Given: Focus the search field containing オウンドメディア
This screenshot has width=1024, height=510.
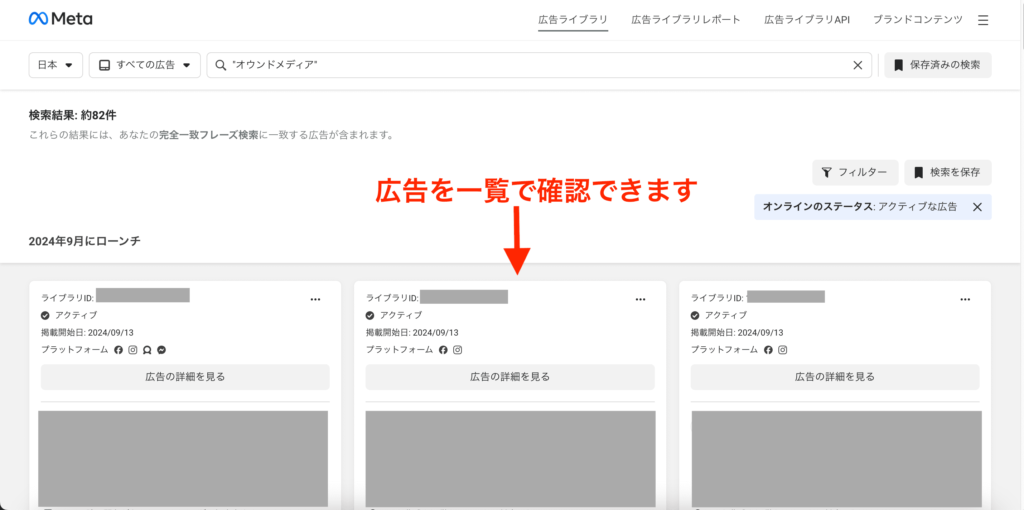Looking at the screenshot, I should click(x=539, y=65).
